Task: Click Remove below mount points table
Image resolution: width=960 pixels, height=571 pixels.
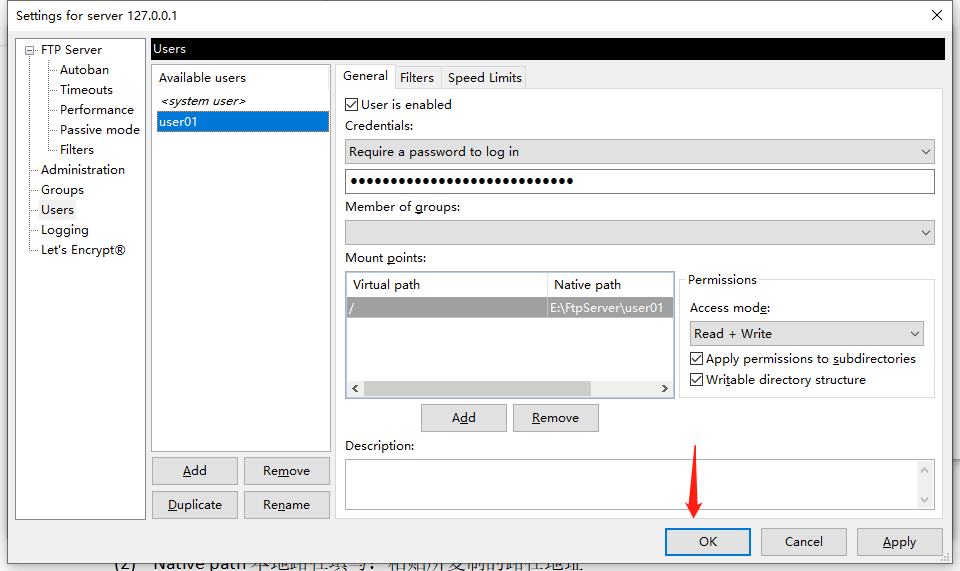Action: click(x=555, y=418)
